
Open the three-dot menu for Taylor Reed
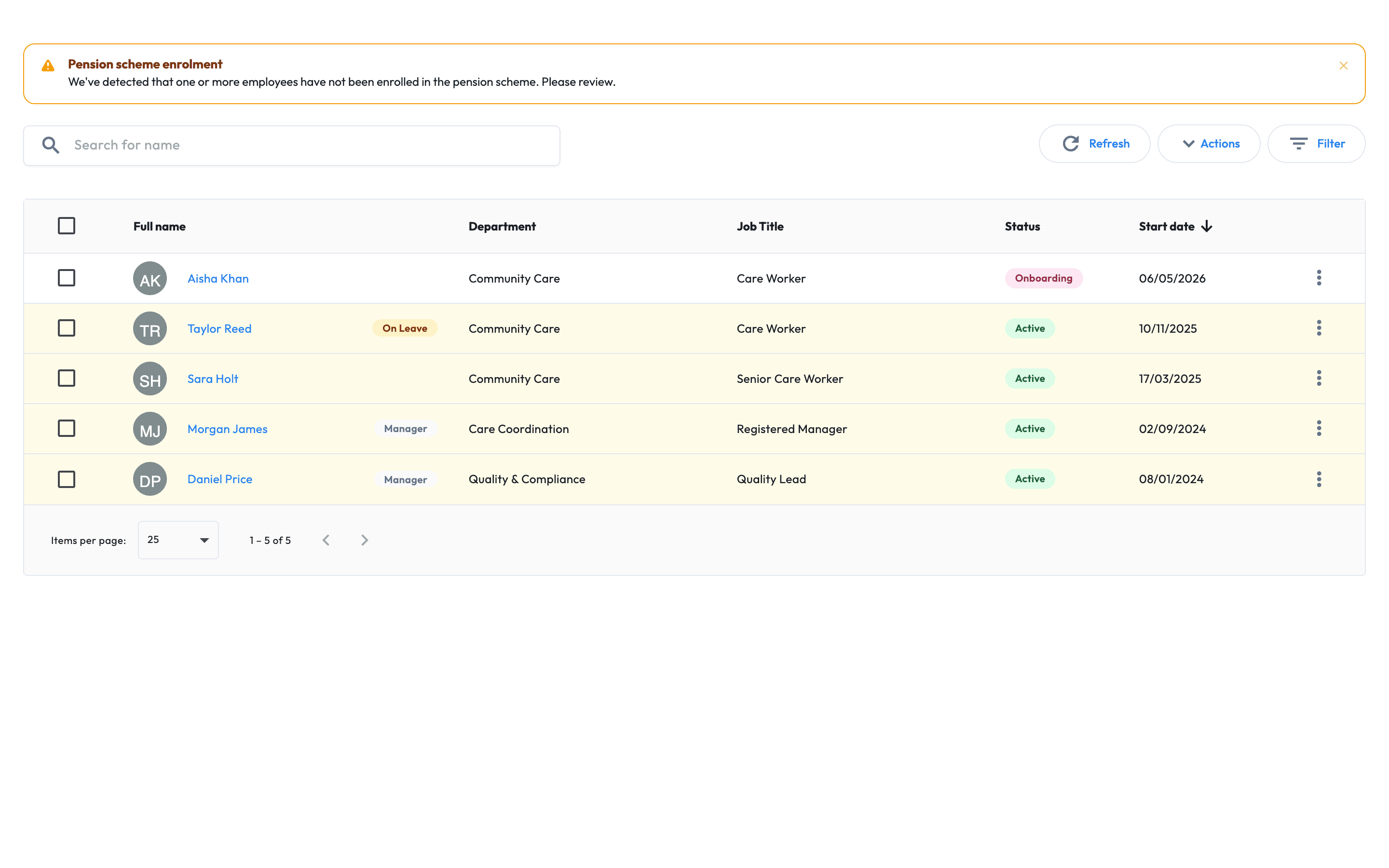(x=1319, y=328)
